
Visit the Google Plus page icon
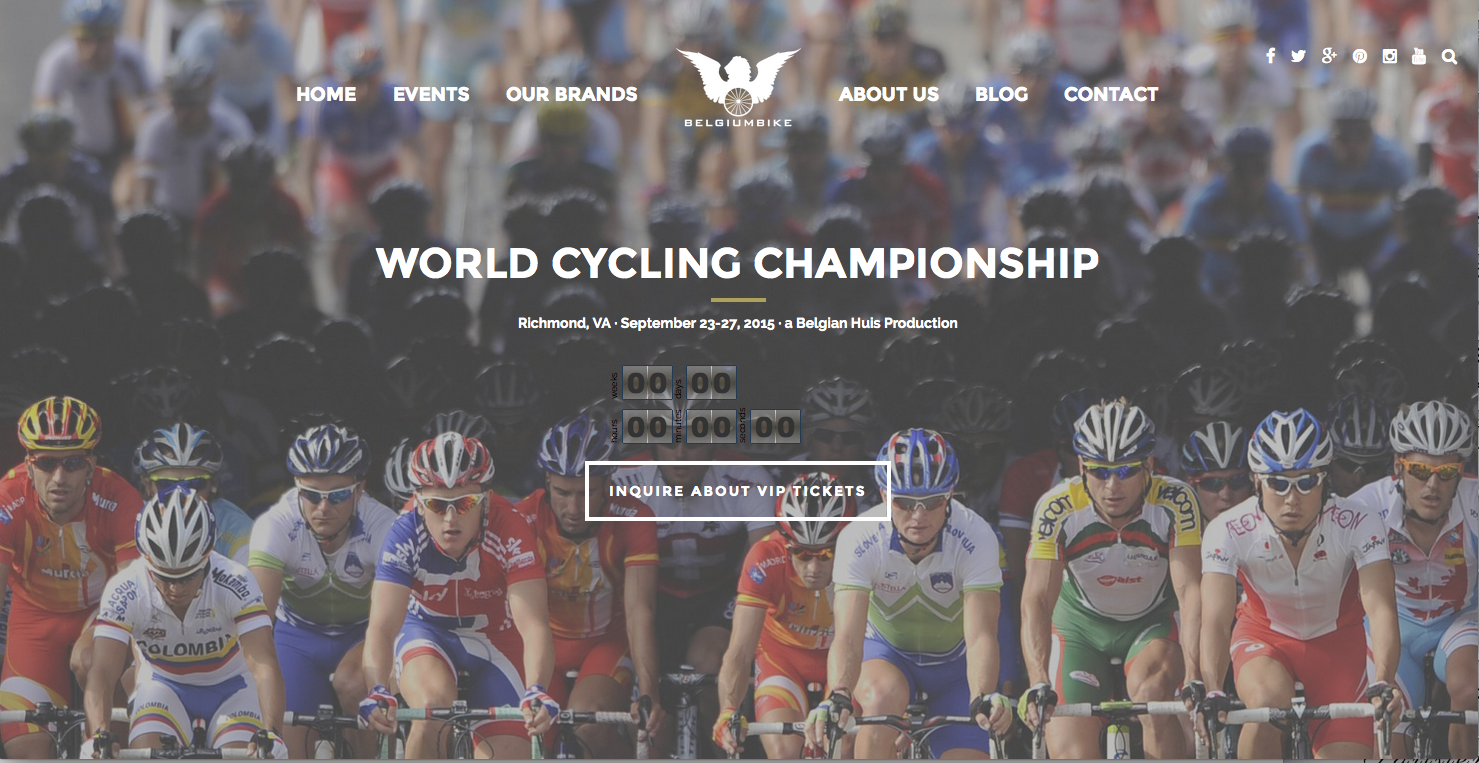(1329, 56)
